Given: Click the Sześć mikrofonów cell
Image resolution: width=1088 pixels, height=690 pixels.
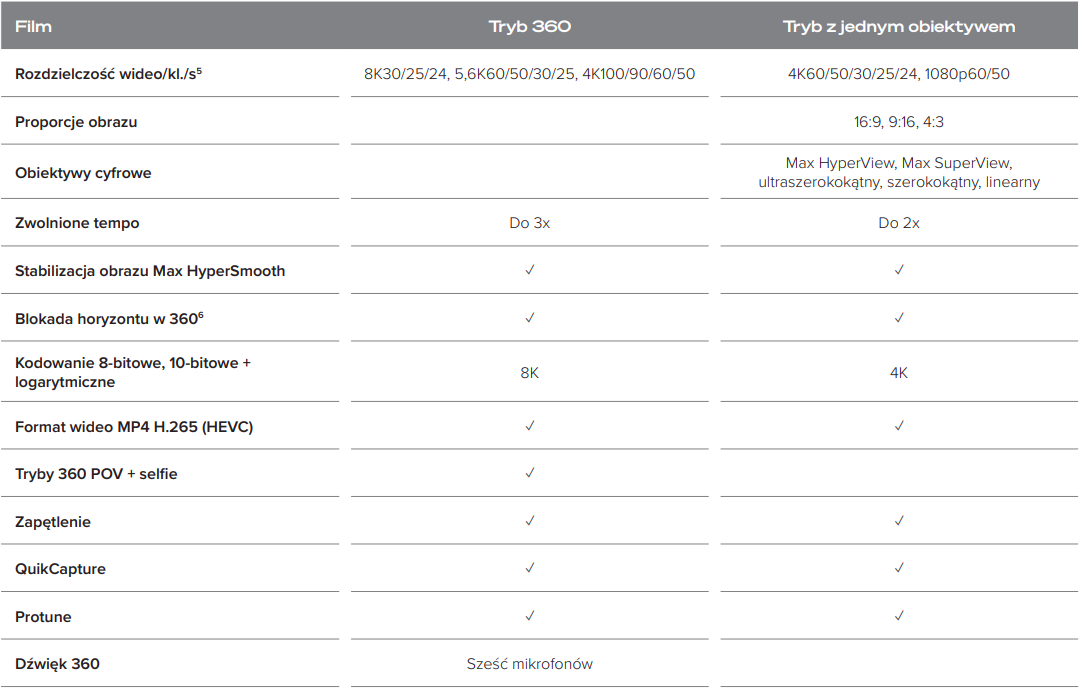Looking at the screenshot, I should coord(529,664).
